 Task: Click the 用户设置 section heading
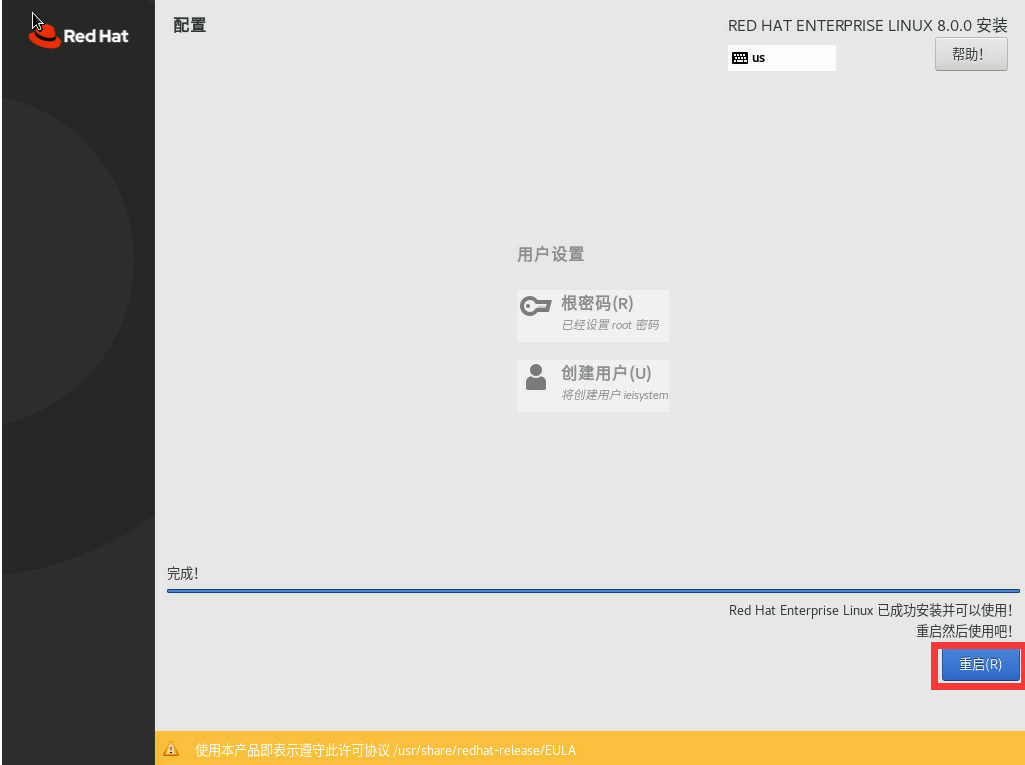coord(550,254)
